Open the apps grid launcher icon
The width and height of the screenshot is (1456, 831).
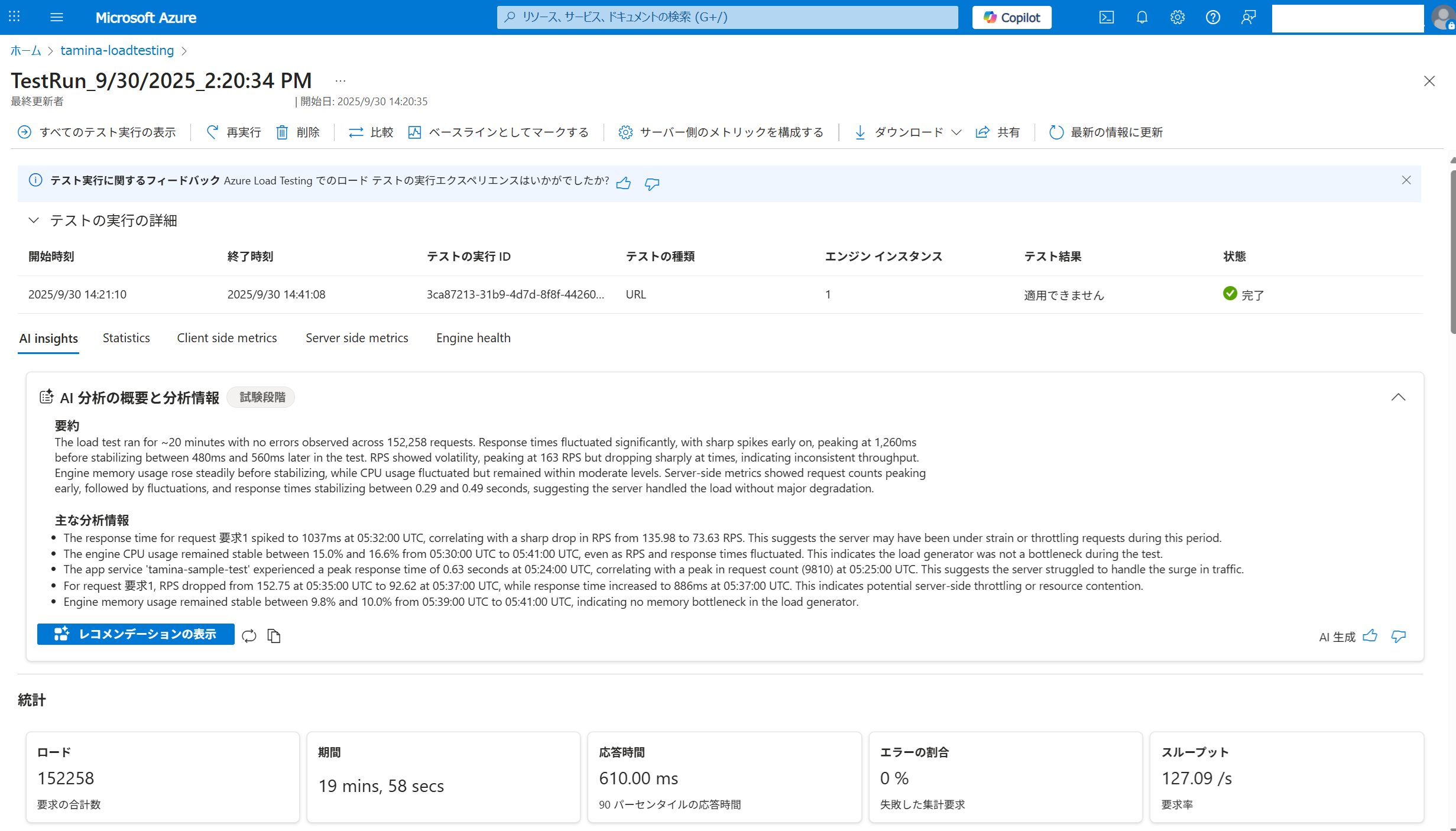pos(14,17)
